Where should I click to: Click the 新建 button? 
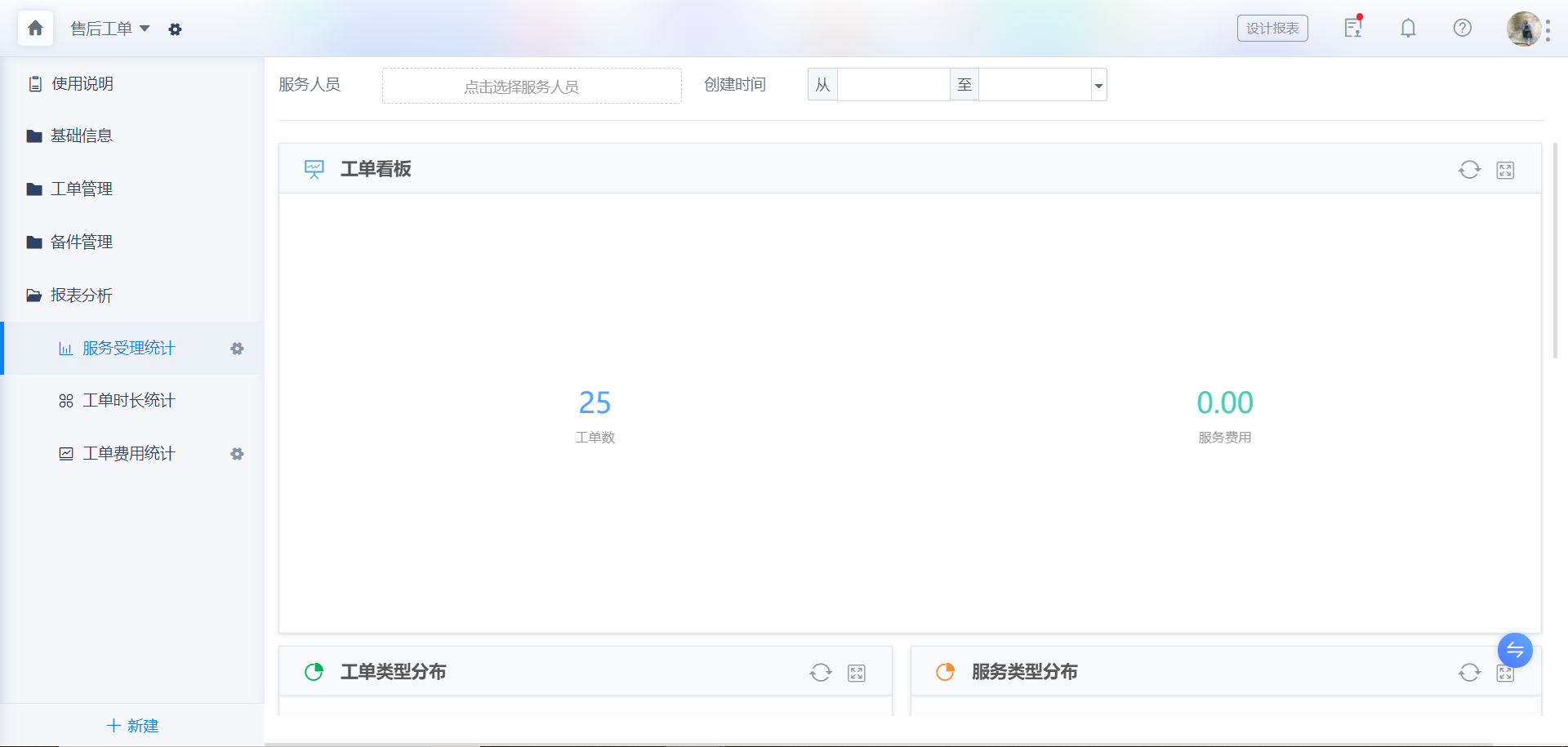132,726
